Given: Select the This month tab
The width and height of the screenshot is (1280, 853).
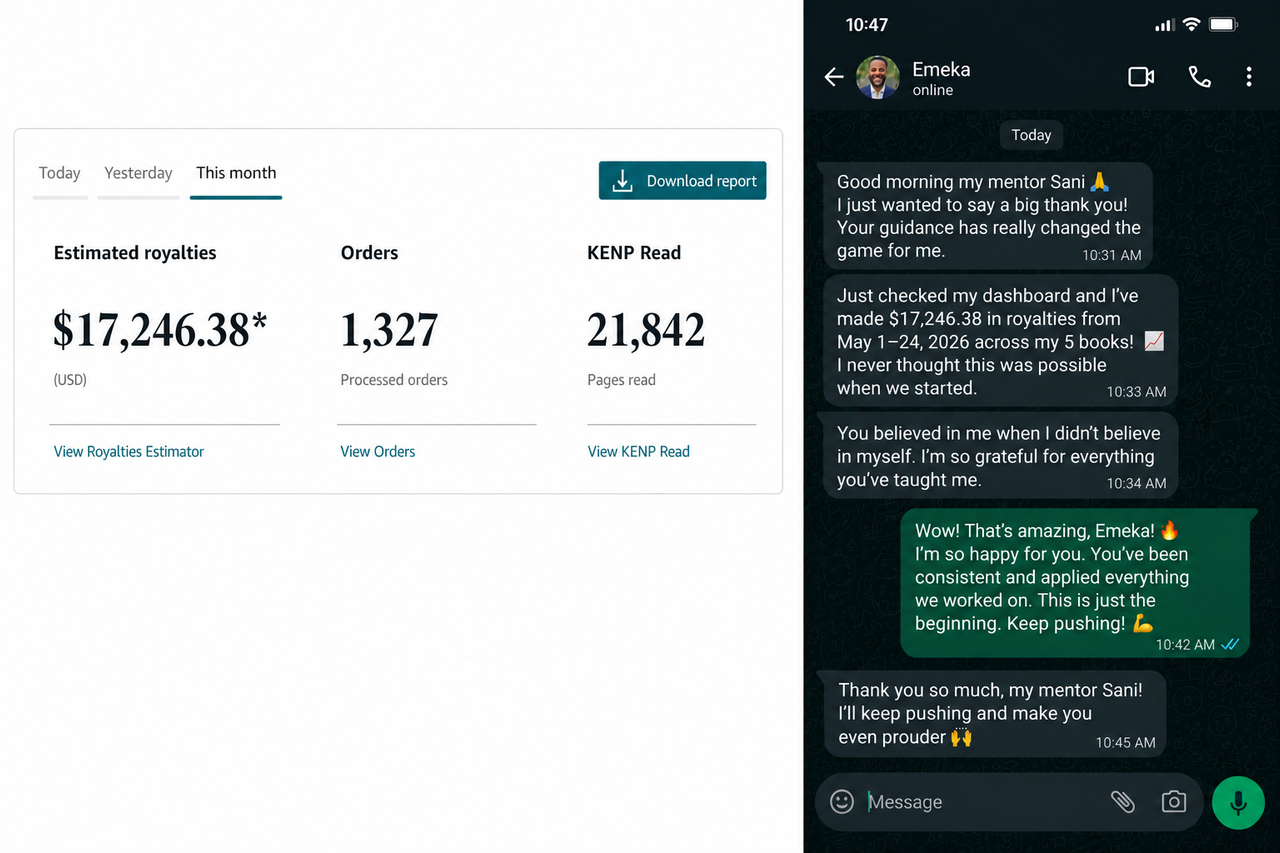Looking at the screenshot, I should click(x=236, y=173).
